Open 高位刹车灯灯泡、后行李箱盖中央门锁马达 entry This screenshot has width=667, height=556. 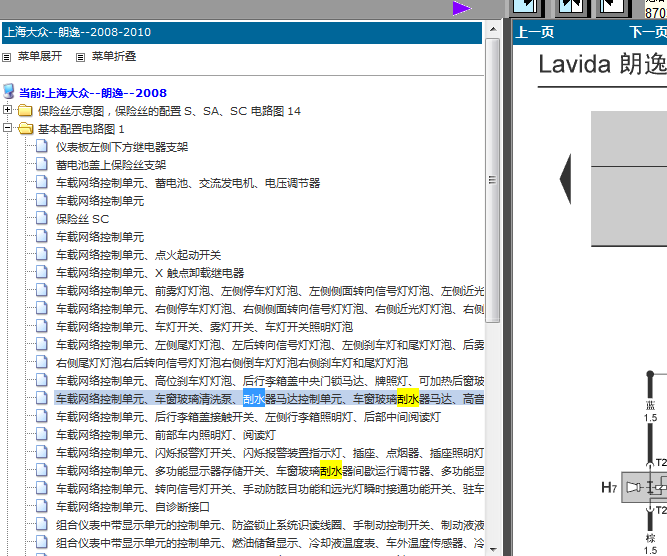[270, 381]
